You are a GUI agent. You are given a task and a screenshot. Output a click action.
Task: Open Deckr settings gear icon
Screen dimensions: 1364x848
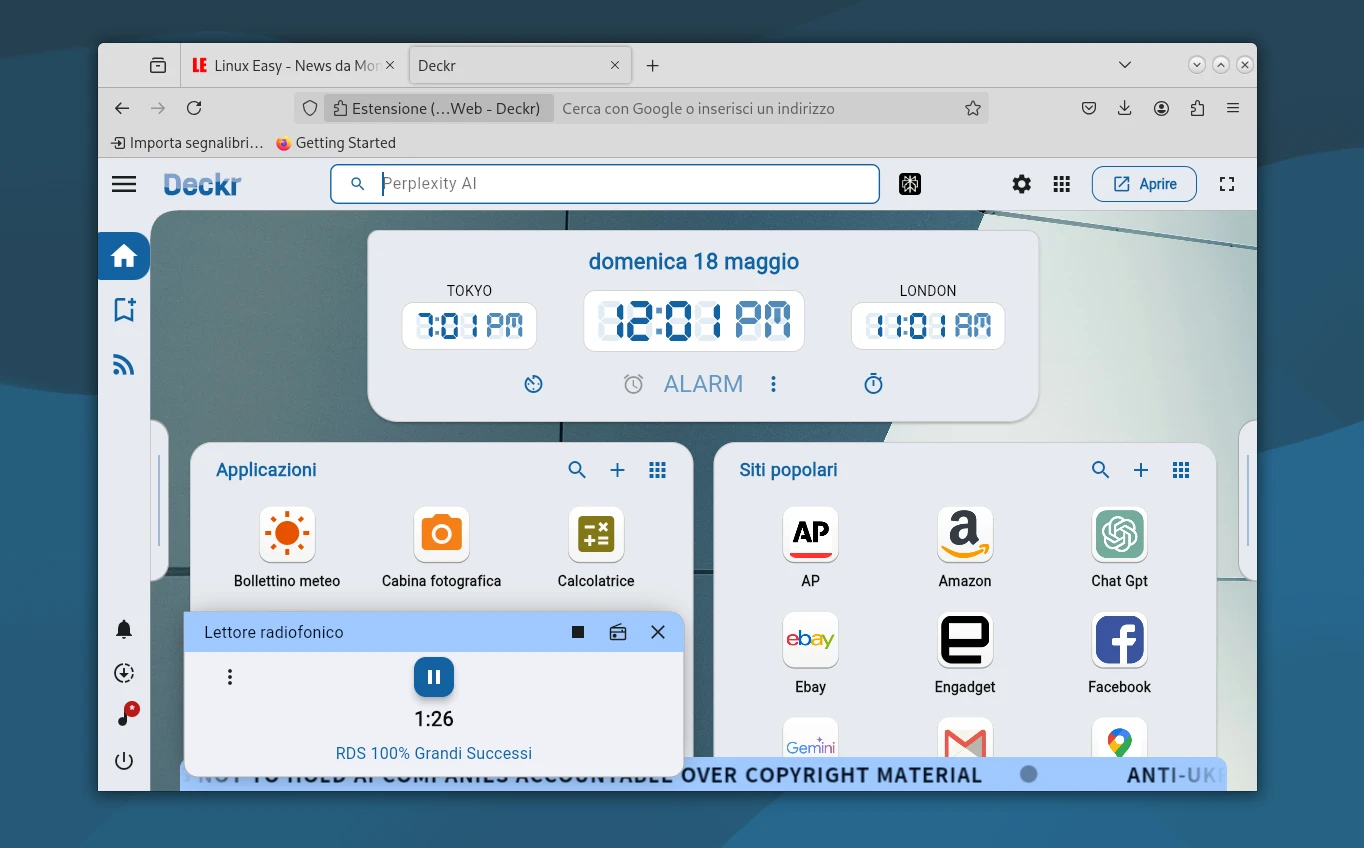pyautogui.click(x=1021, y=184)
